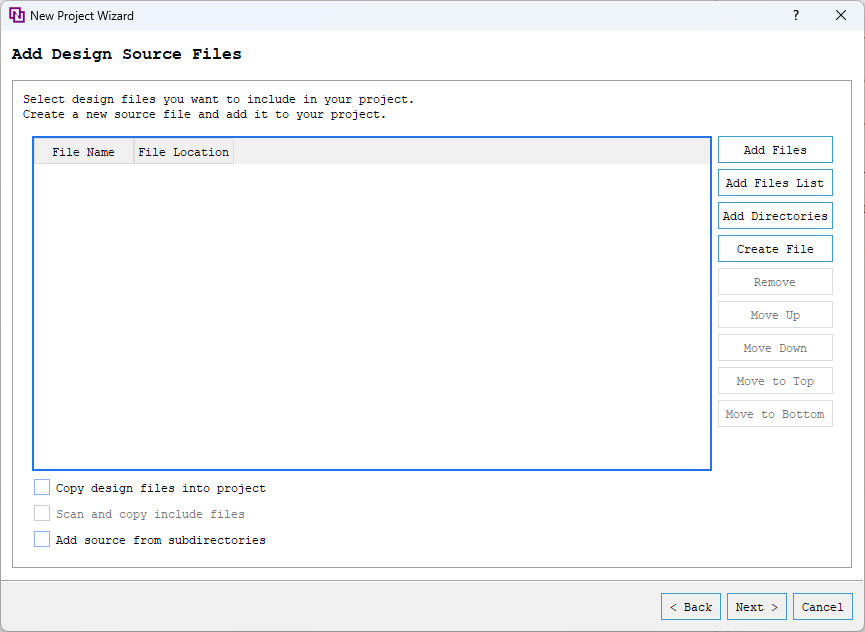Image resolution: width=865 pixels, height=632 pixels.
Task: Create a new source file
Action: [x=775, y=248]
